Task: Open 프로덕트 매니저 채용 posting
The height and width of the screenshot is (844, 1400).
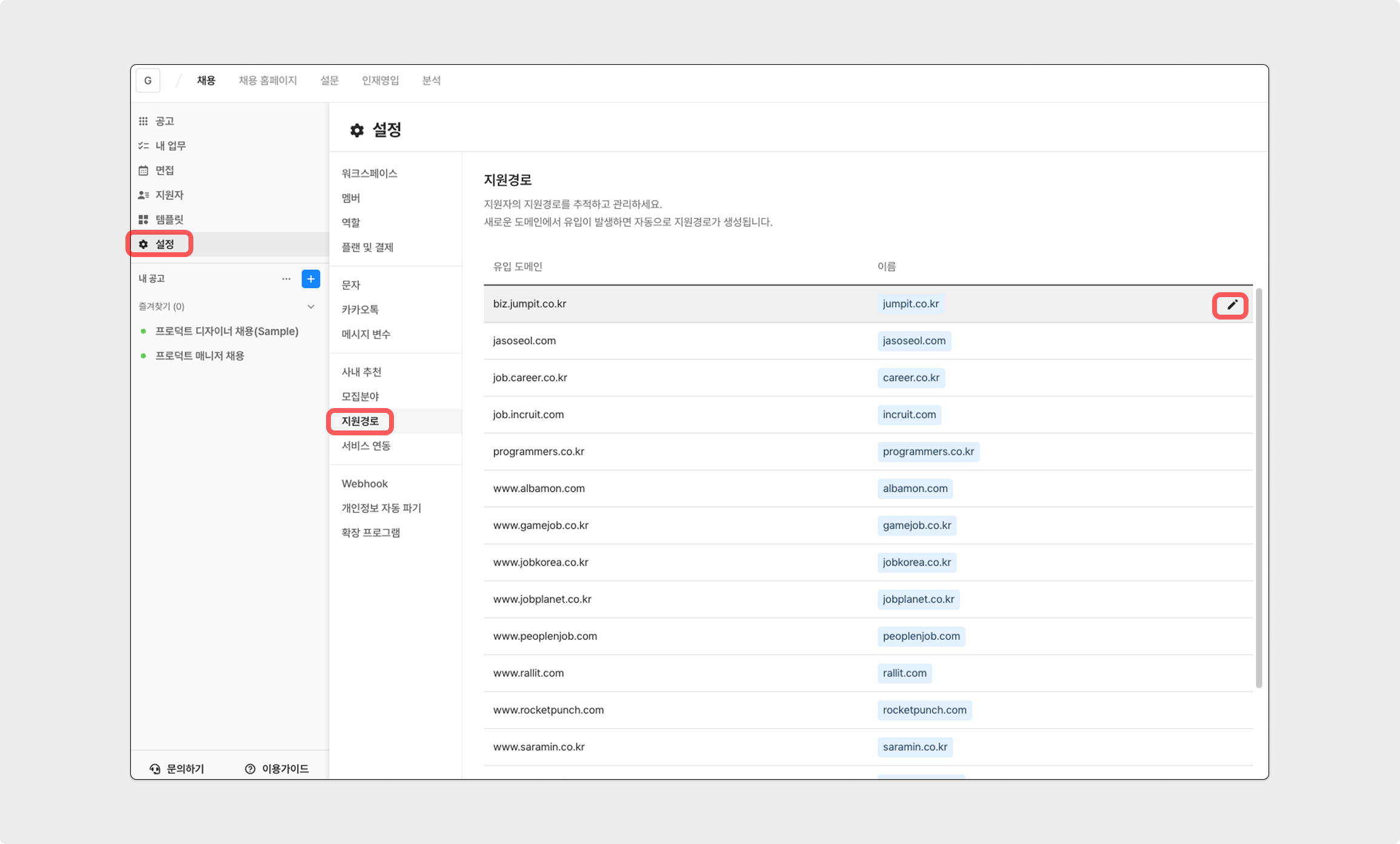Action: pos(200,356)
